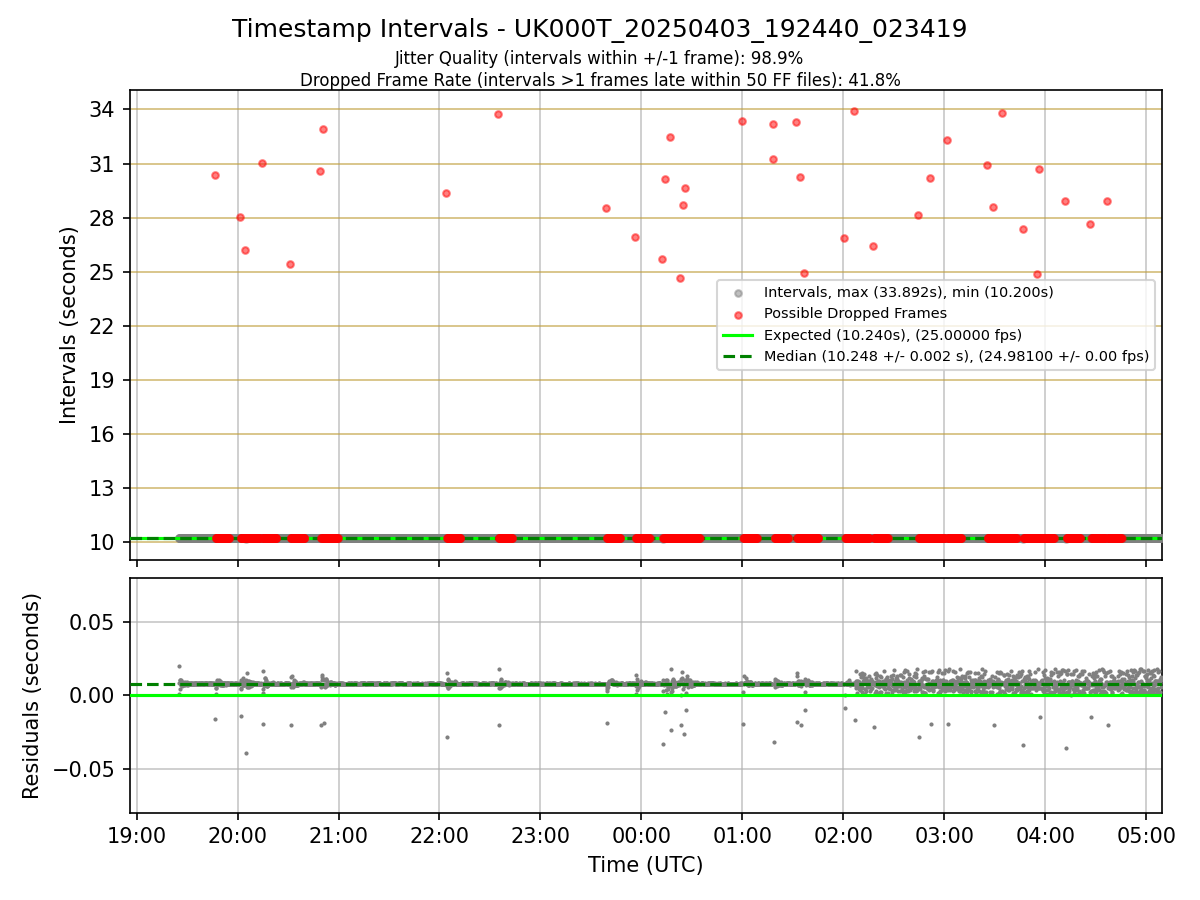Click the red dot marker in legend
1200x900 pixels.
pos(739,314)
